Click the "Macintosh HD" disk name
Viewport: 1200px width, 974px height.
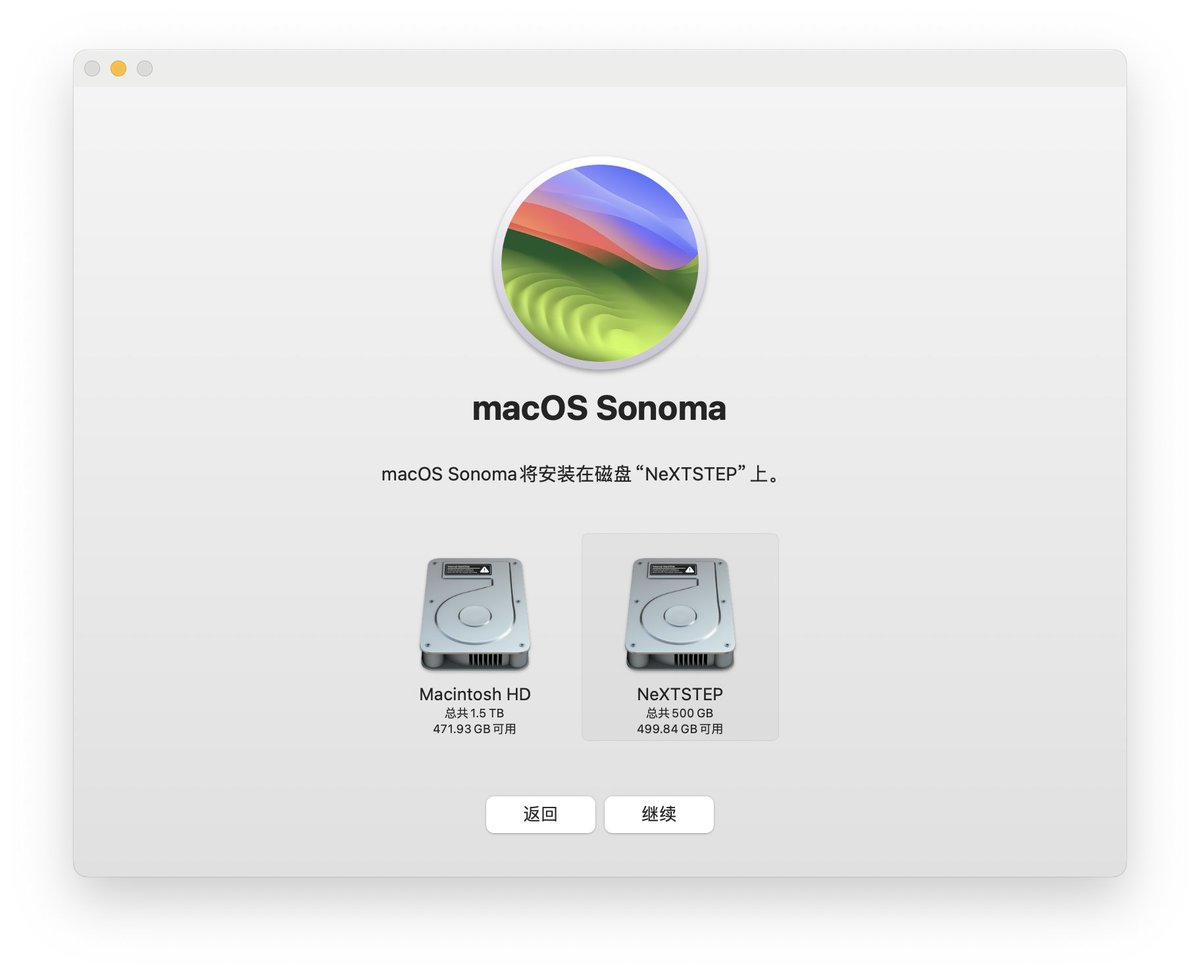pyautogui.click(x=475, y=694)
